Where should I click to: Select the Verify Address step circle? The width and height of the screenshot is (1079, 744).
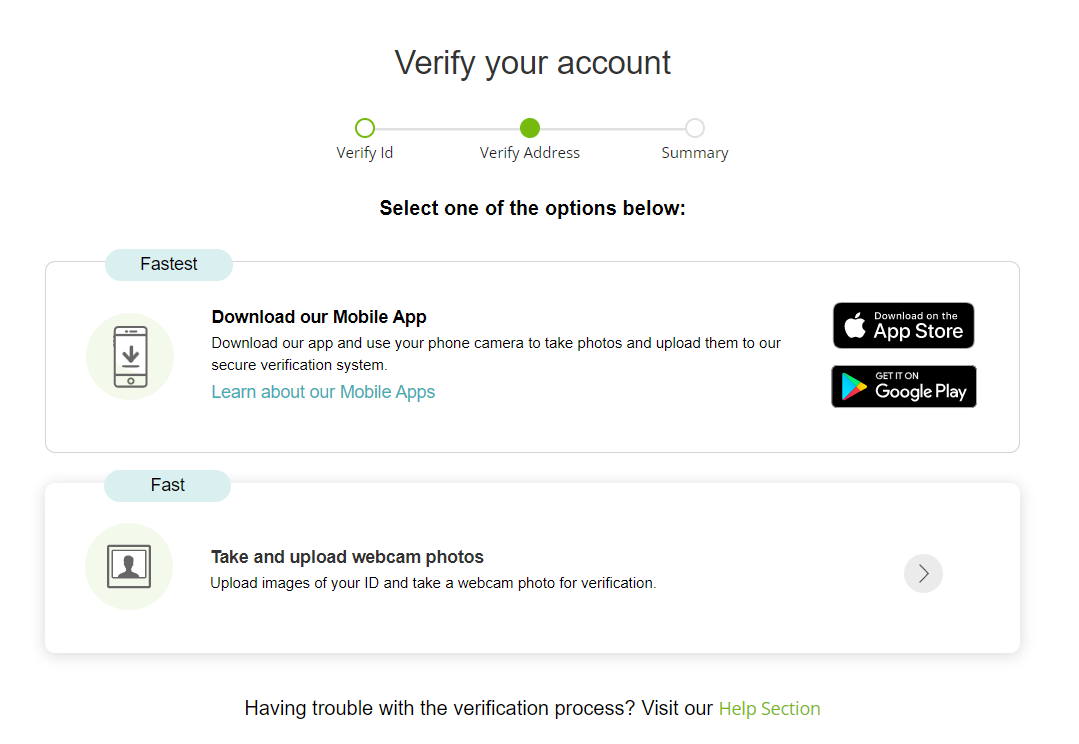coord(530,128)
